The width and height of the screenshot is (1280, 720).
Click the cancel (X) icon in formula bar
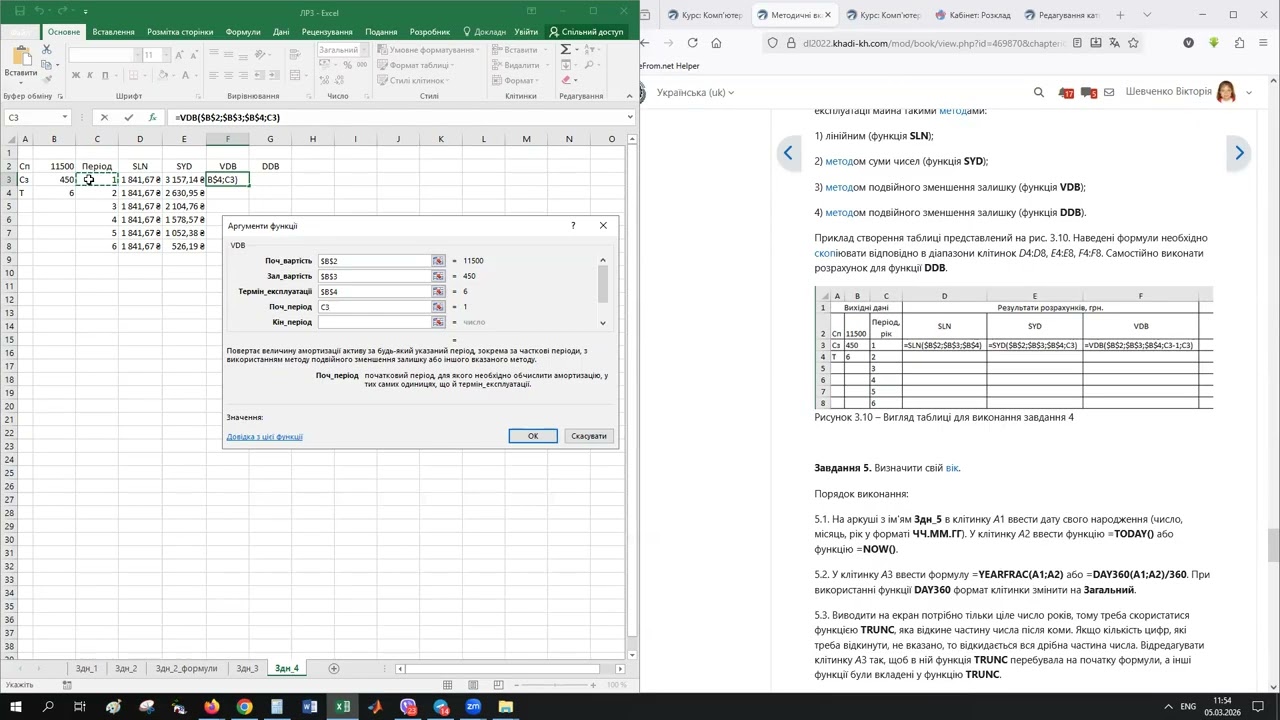point(104,117)
